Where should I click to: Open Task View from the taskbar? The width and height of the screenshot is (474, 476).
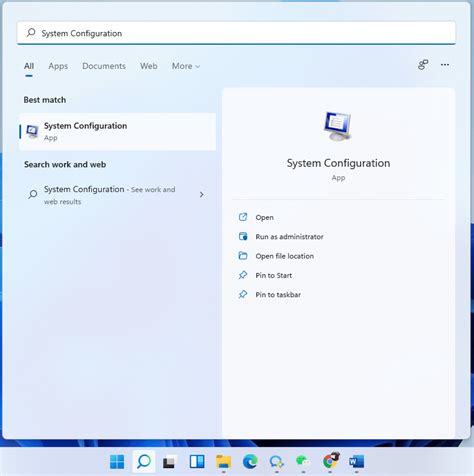[x=170, y=462]
